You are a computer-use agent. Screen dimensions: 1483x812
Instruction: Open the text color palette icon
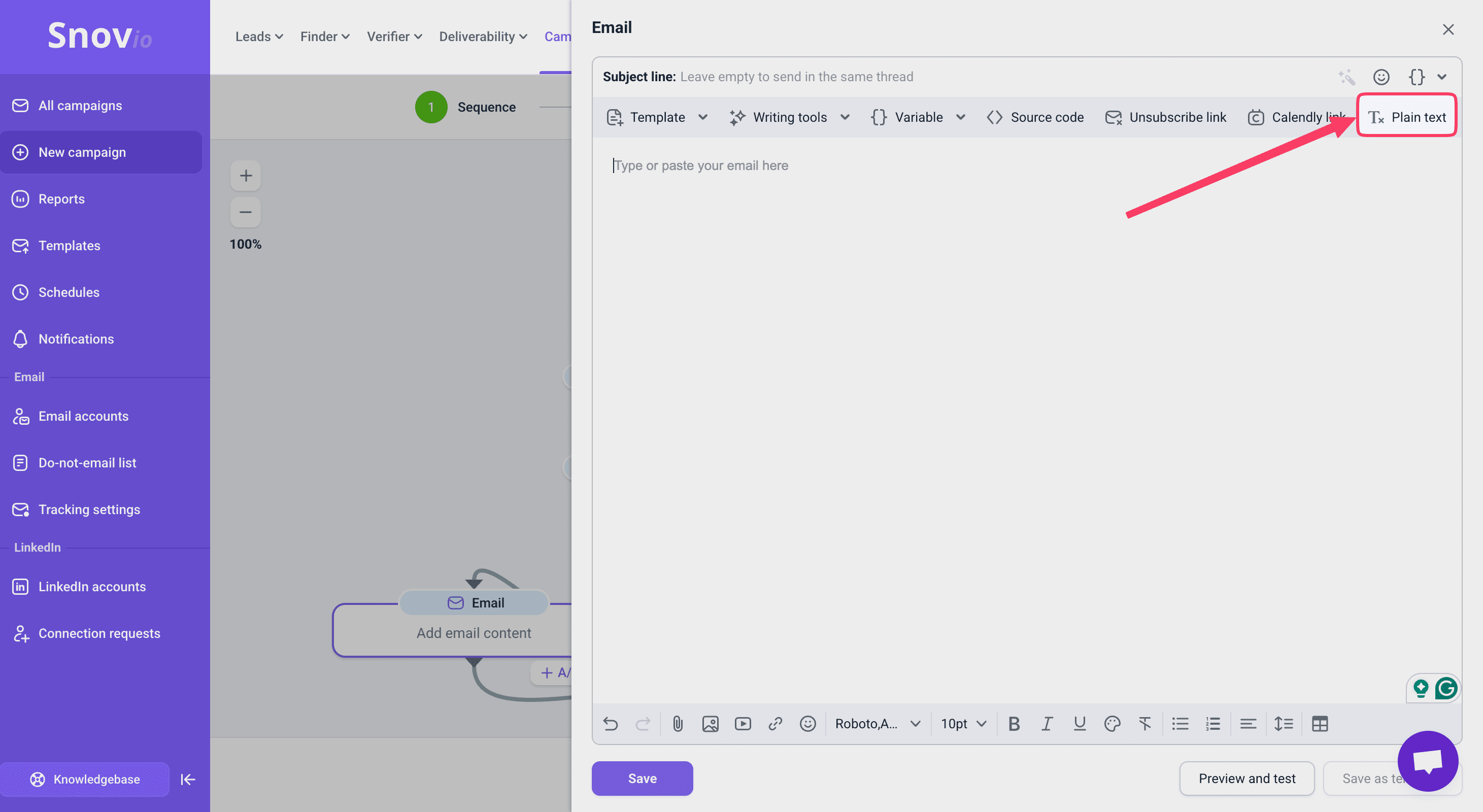coord(1111,723)
